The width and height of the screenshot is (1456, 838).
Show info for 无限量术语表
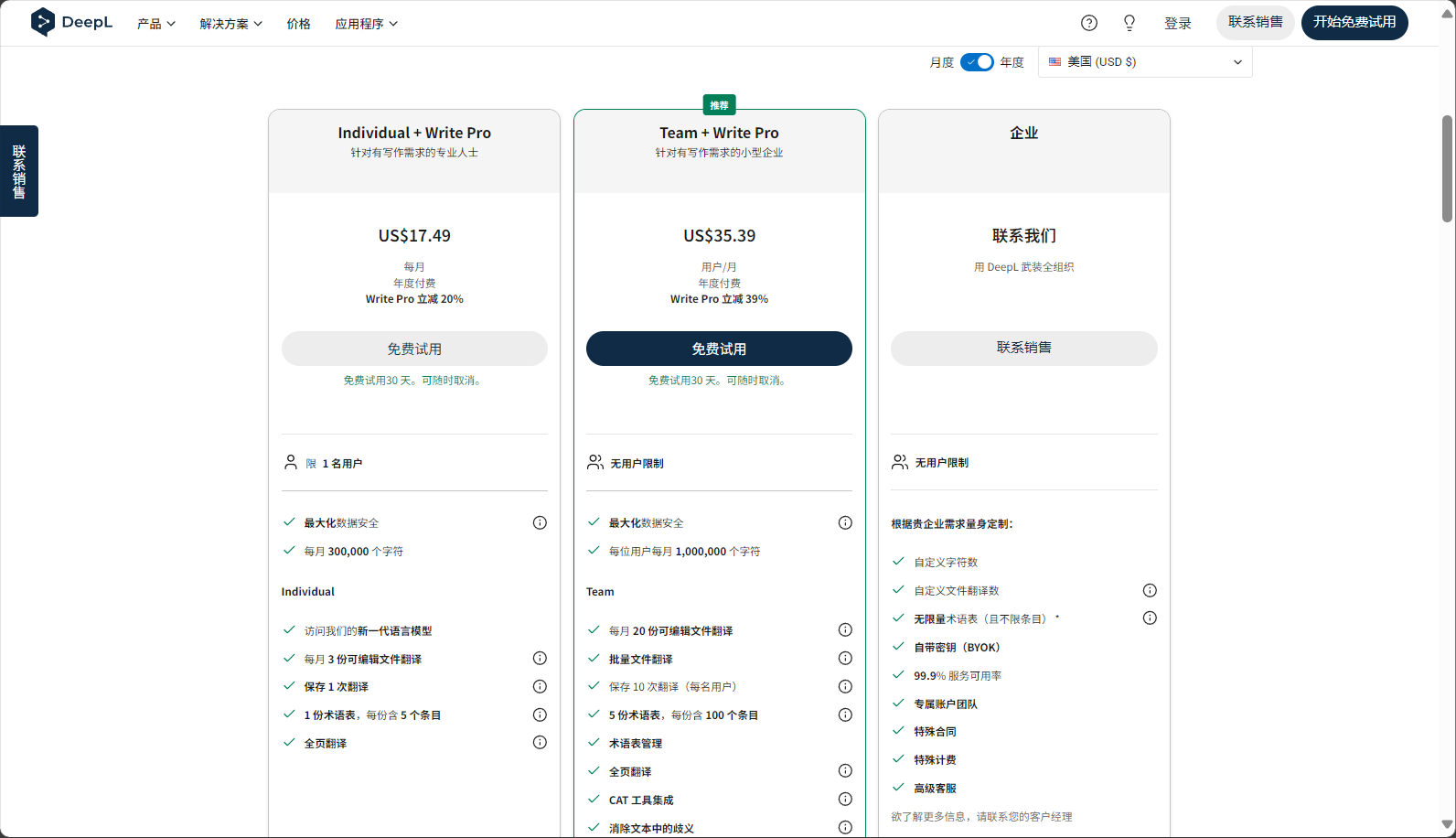[x=1150, y=618]
